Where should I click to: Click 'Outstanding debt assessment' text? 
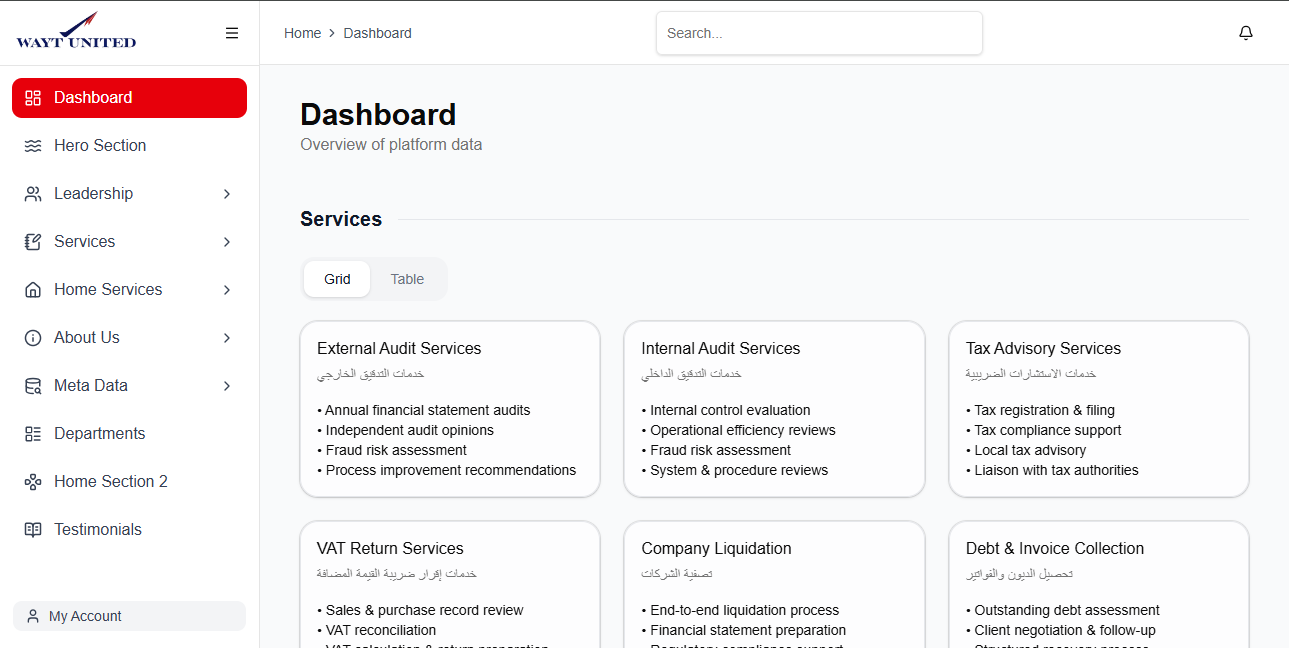(1067, 610)
